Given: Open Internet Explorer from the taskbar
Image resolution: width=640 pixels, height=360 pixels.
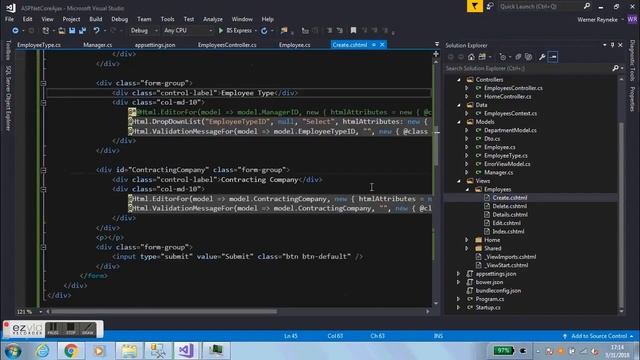Looking at the screenshot, I should (42, 351).
